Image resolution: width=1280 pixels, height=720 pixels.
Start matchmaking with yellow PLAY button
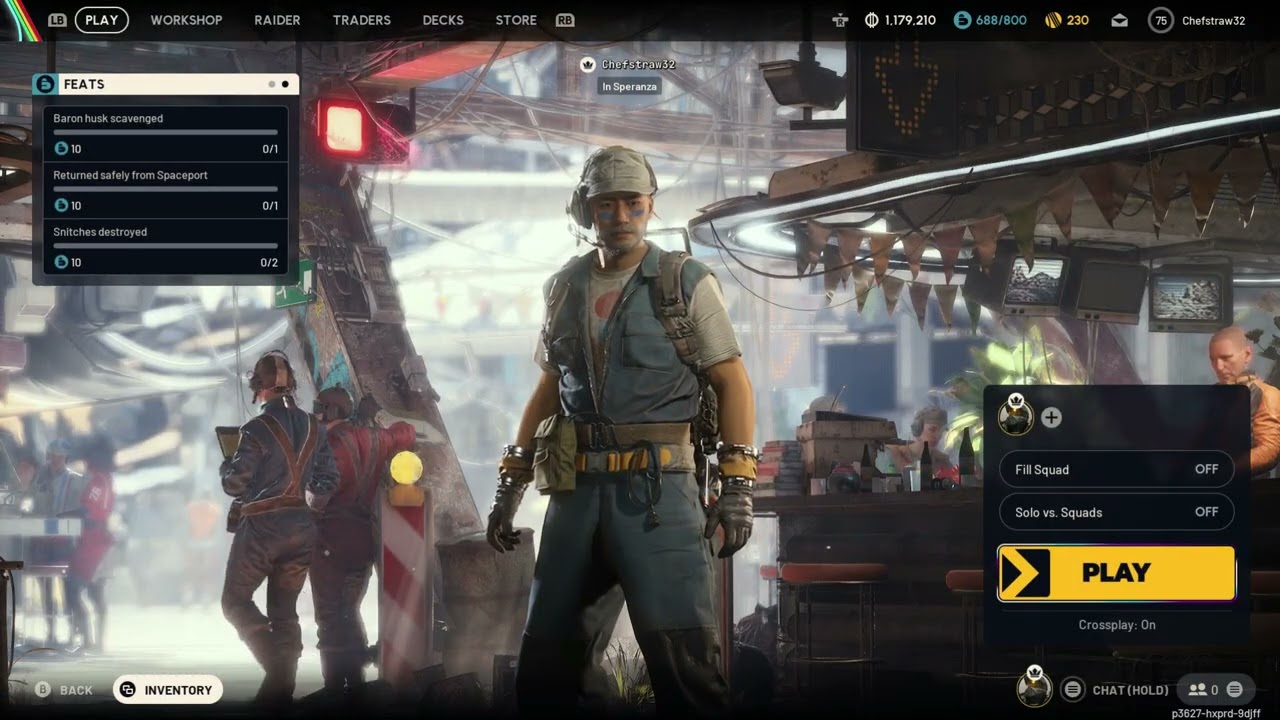click(1116, 573)
